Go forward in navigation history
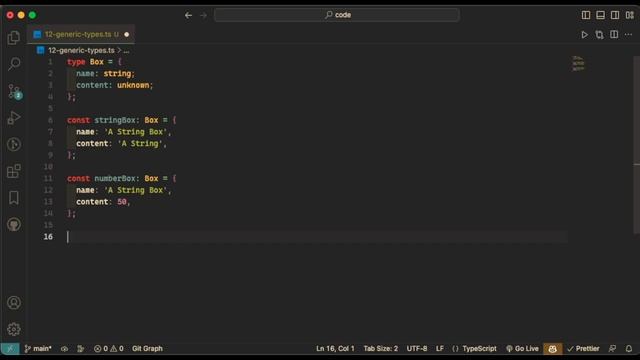The width and height of the screenshot is (640, 360). point(203,15)
